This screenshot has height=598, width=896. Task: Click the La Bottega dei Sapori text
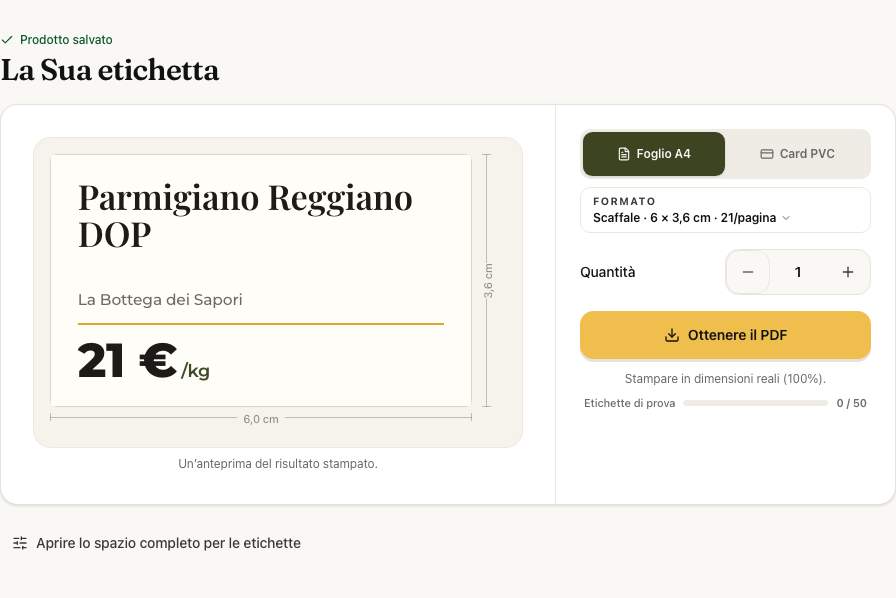[160, 300]
